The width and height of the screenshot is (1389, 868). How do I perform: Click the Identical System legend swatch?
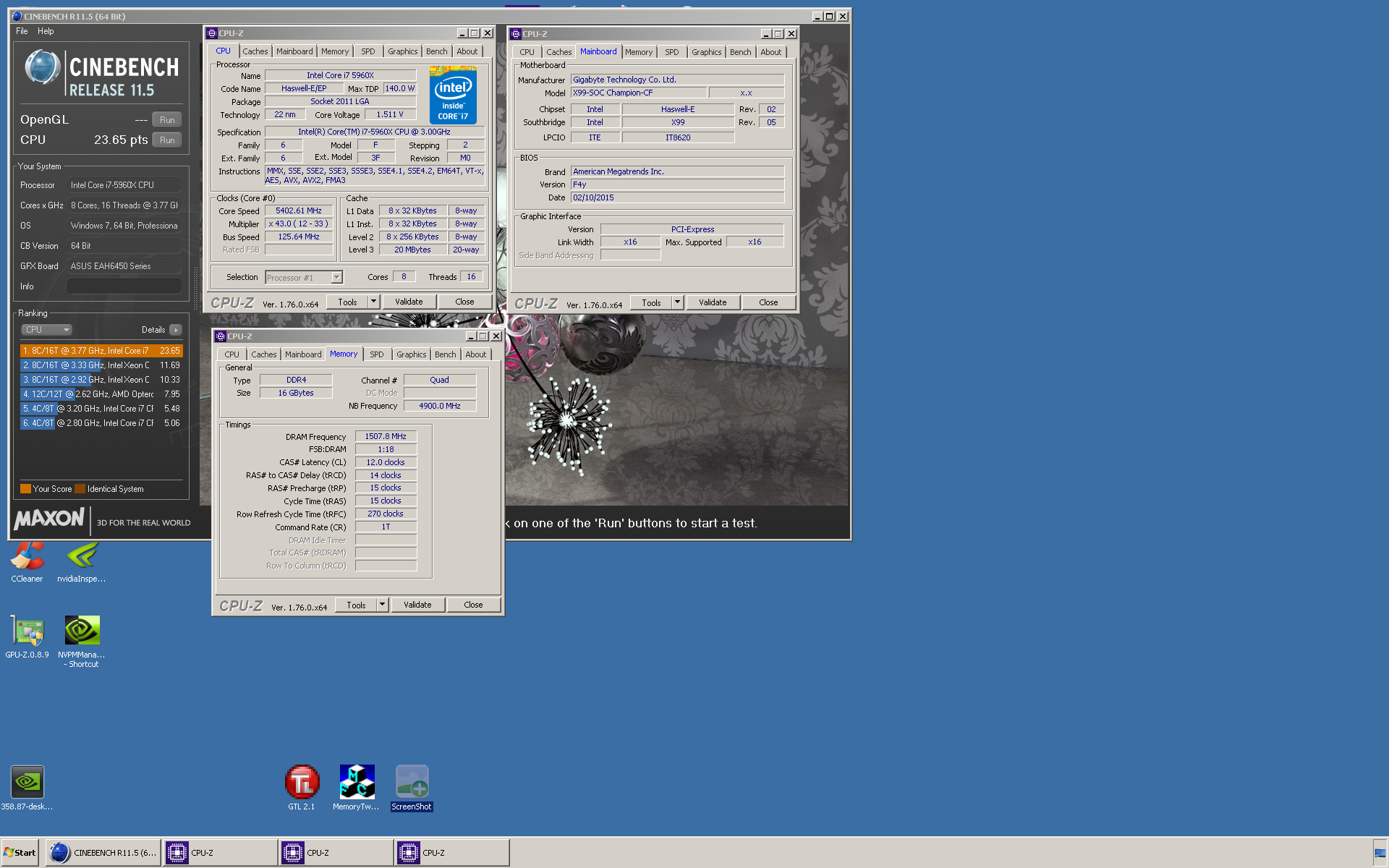pyautogui.click(x=80, y=489)
